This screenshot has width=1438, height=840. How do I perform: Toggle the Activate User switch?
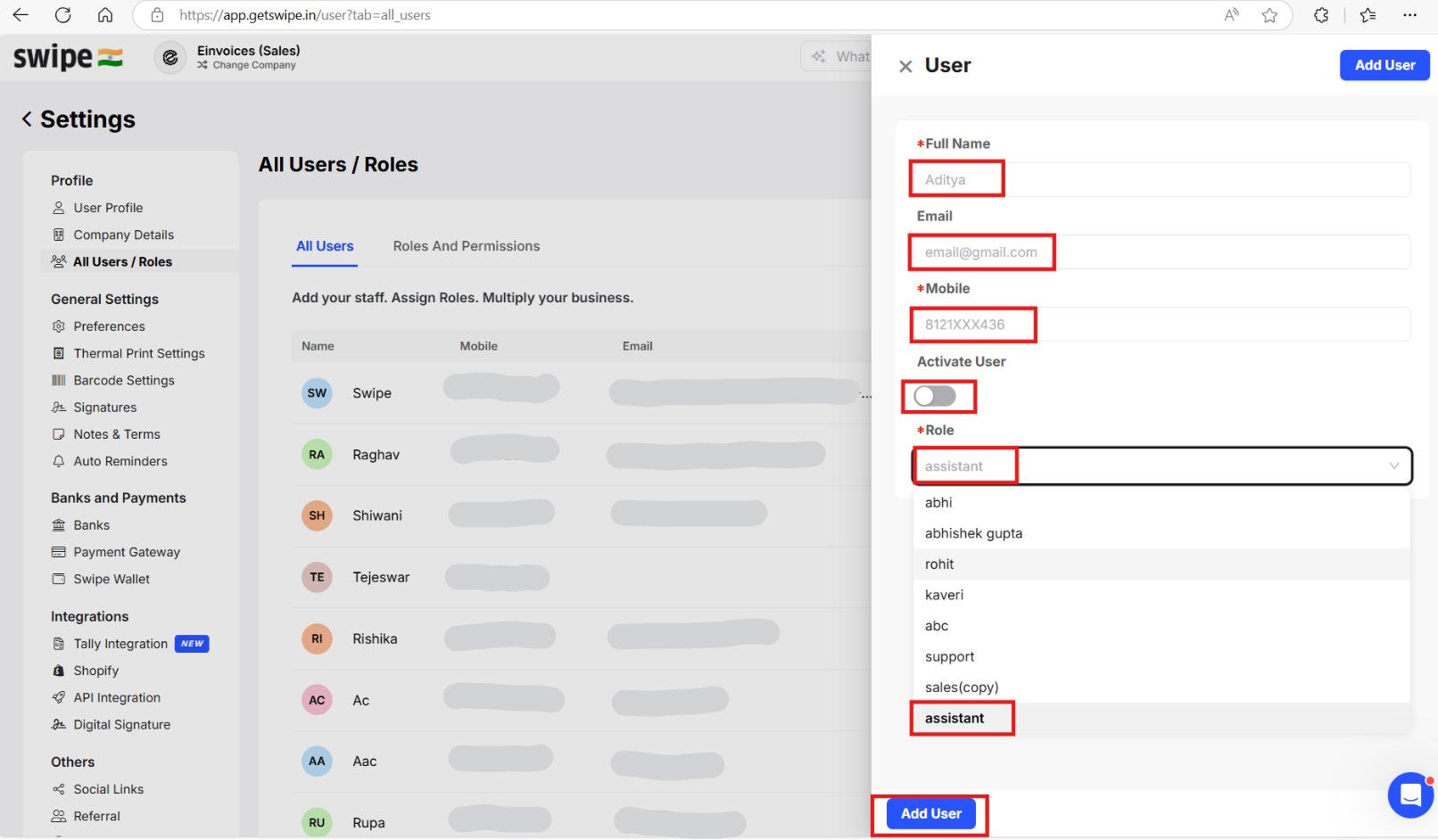tap(935, 396)
